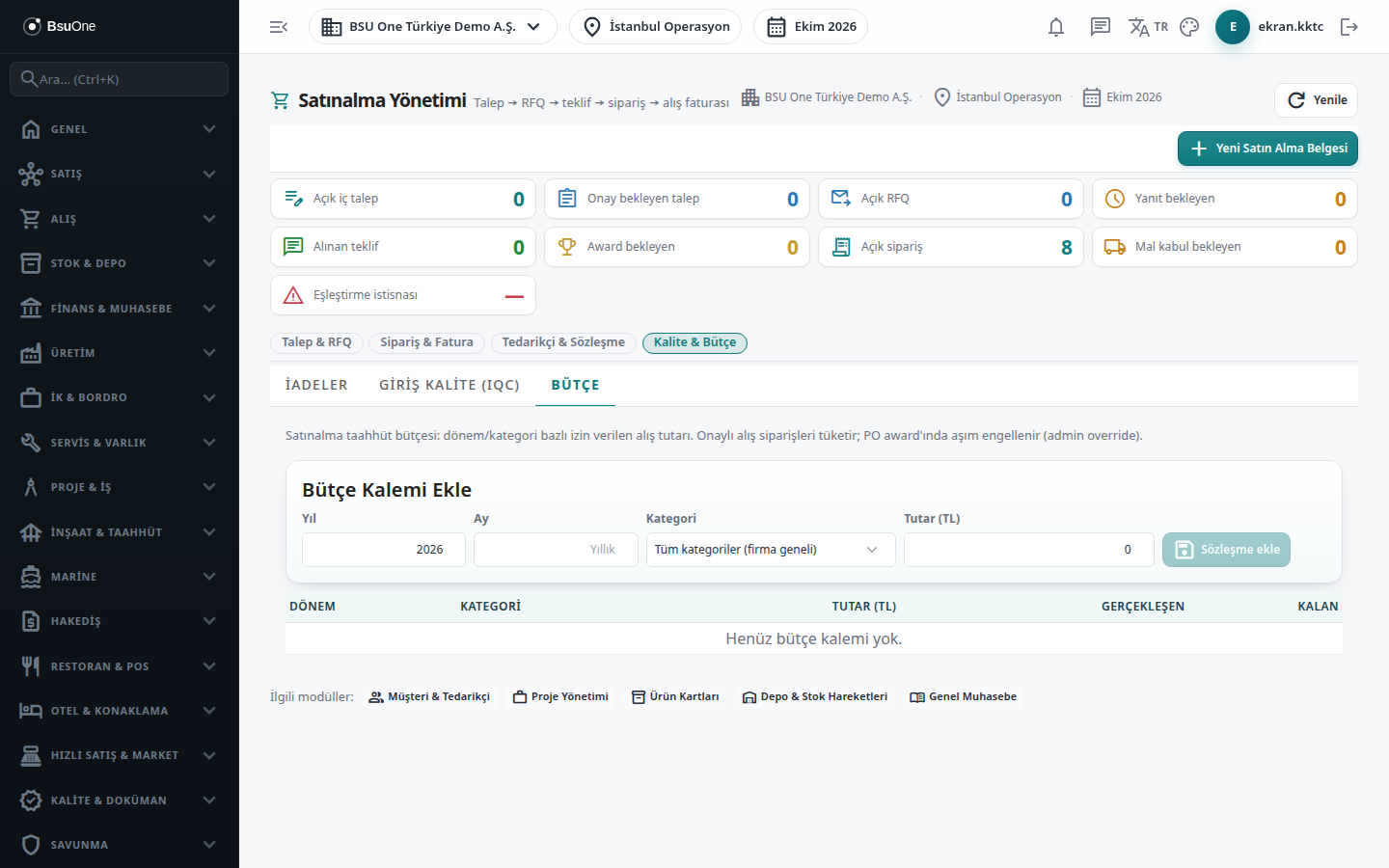Select the BÜTÇE tab
1389x868 pixels.
576,385
